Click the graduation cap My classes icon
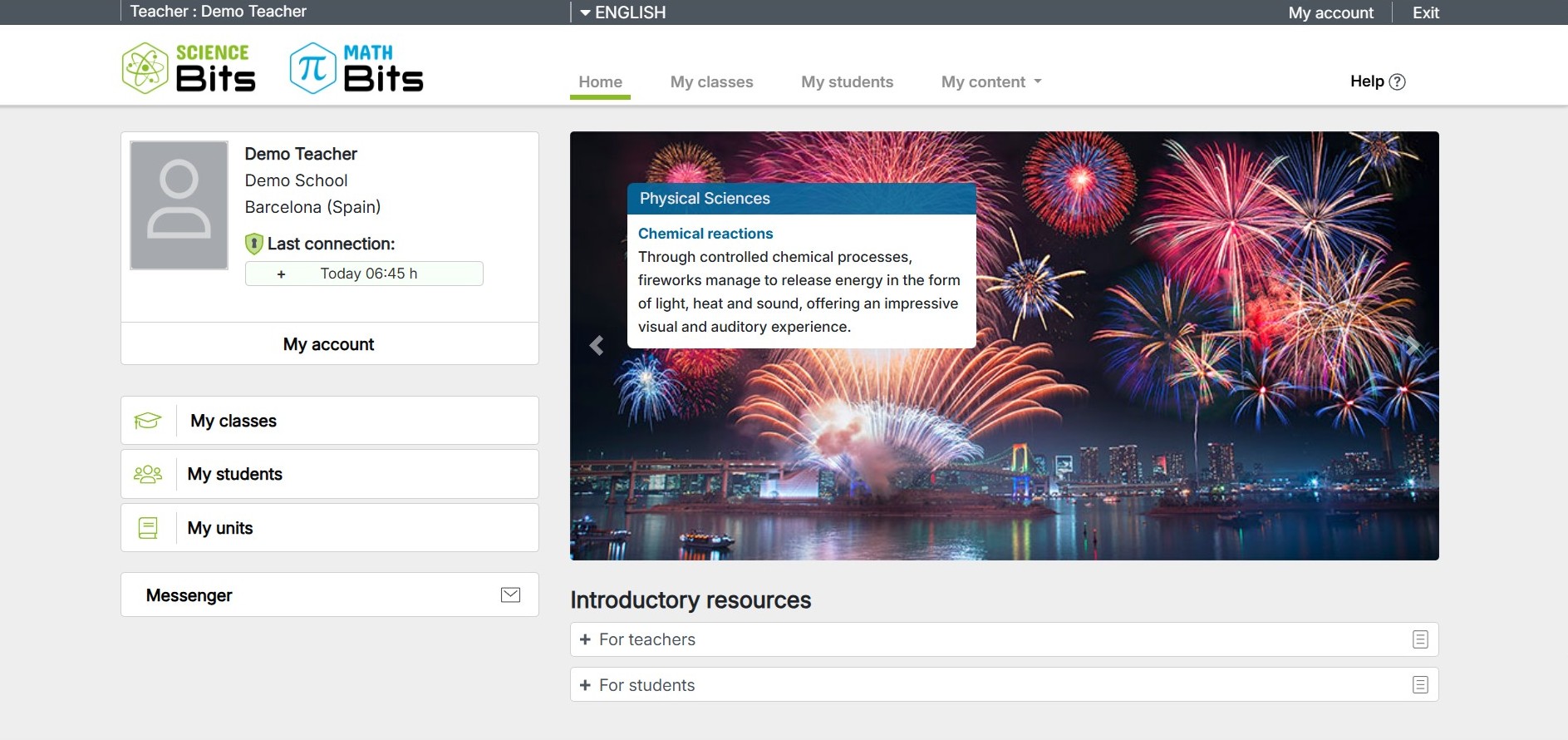This screenshot has height=740, width=1568. [x=148, y=421]
